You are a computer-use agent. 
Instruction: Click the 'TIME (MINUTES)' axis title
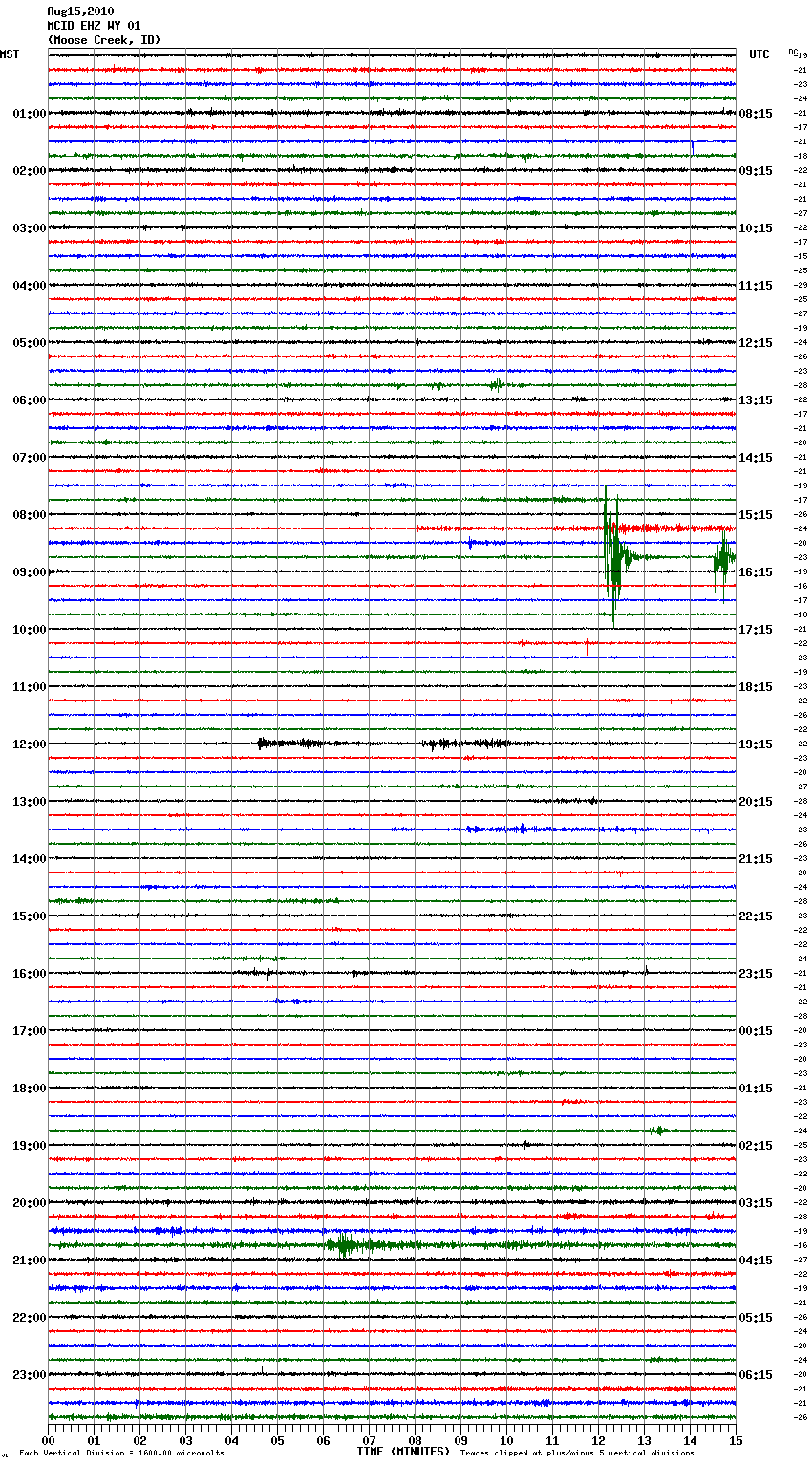tap(403, 1452)
